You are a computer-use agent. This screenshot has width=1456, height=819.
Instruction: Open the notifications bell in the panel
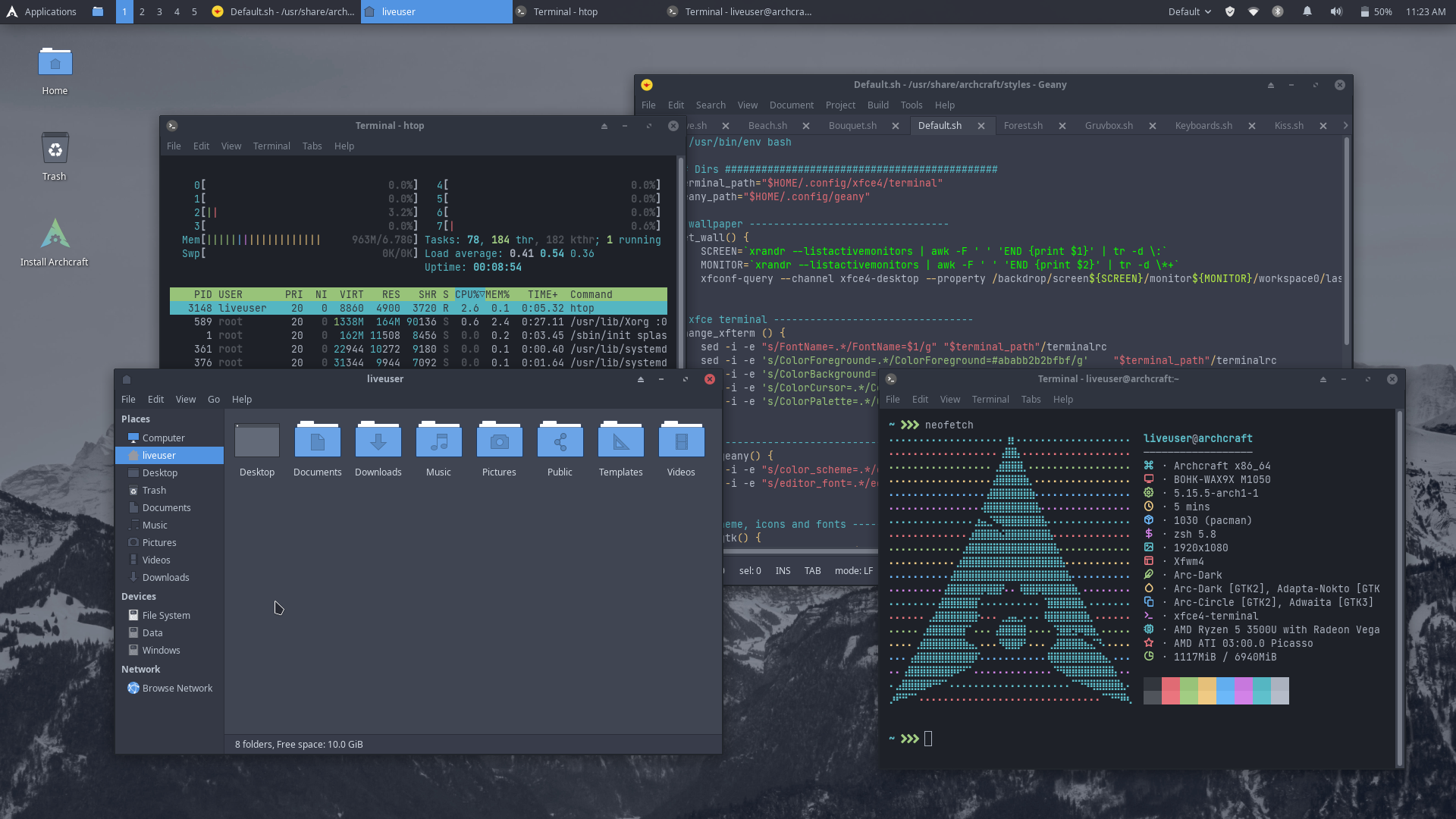point(1306,11)
